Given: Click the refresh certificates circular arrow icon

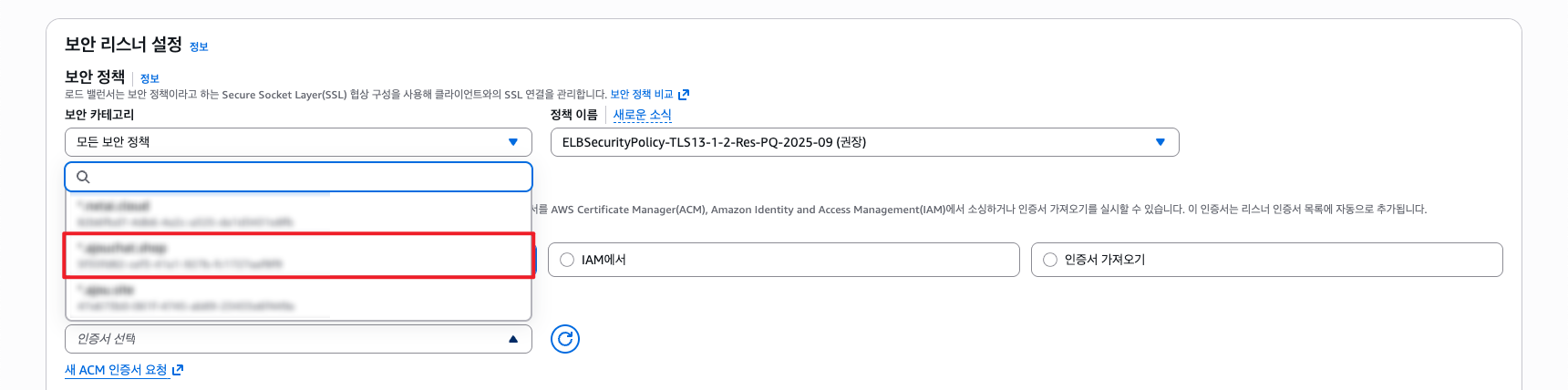Looking at the screenshot, I should (x=565, y=339).
